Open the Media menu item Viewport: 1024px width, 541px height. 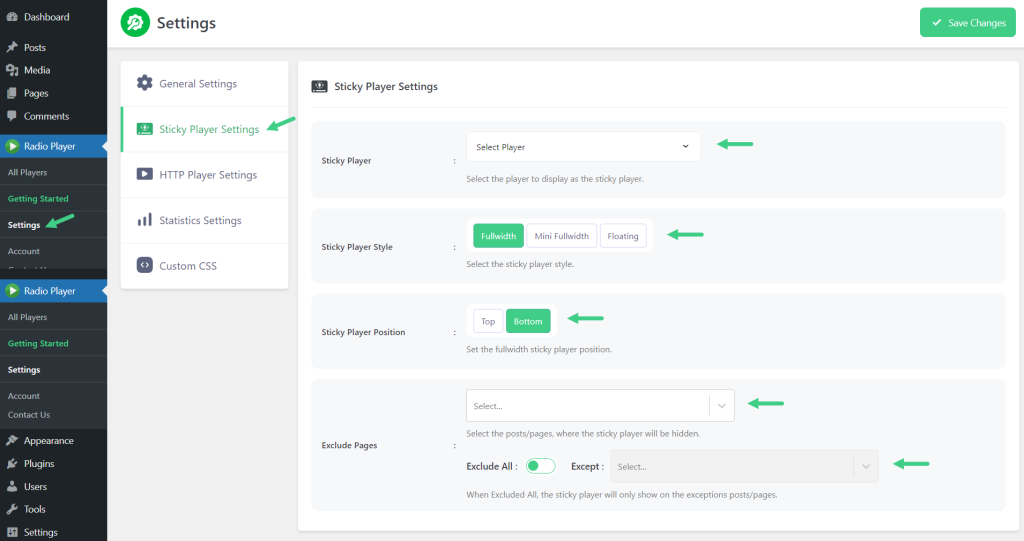54,70
